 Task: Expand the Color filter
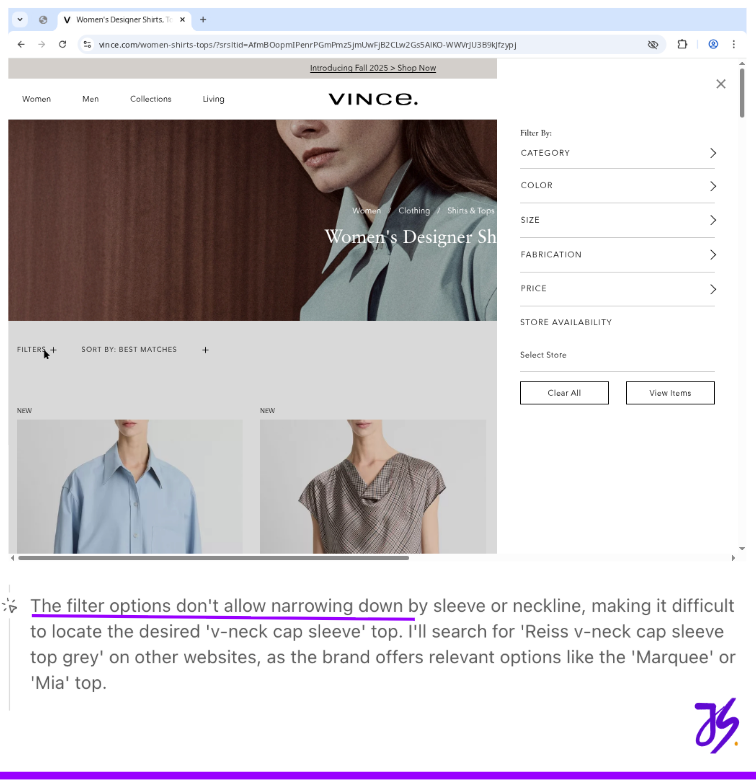click(x=617, y=186)
